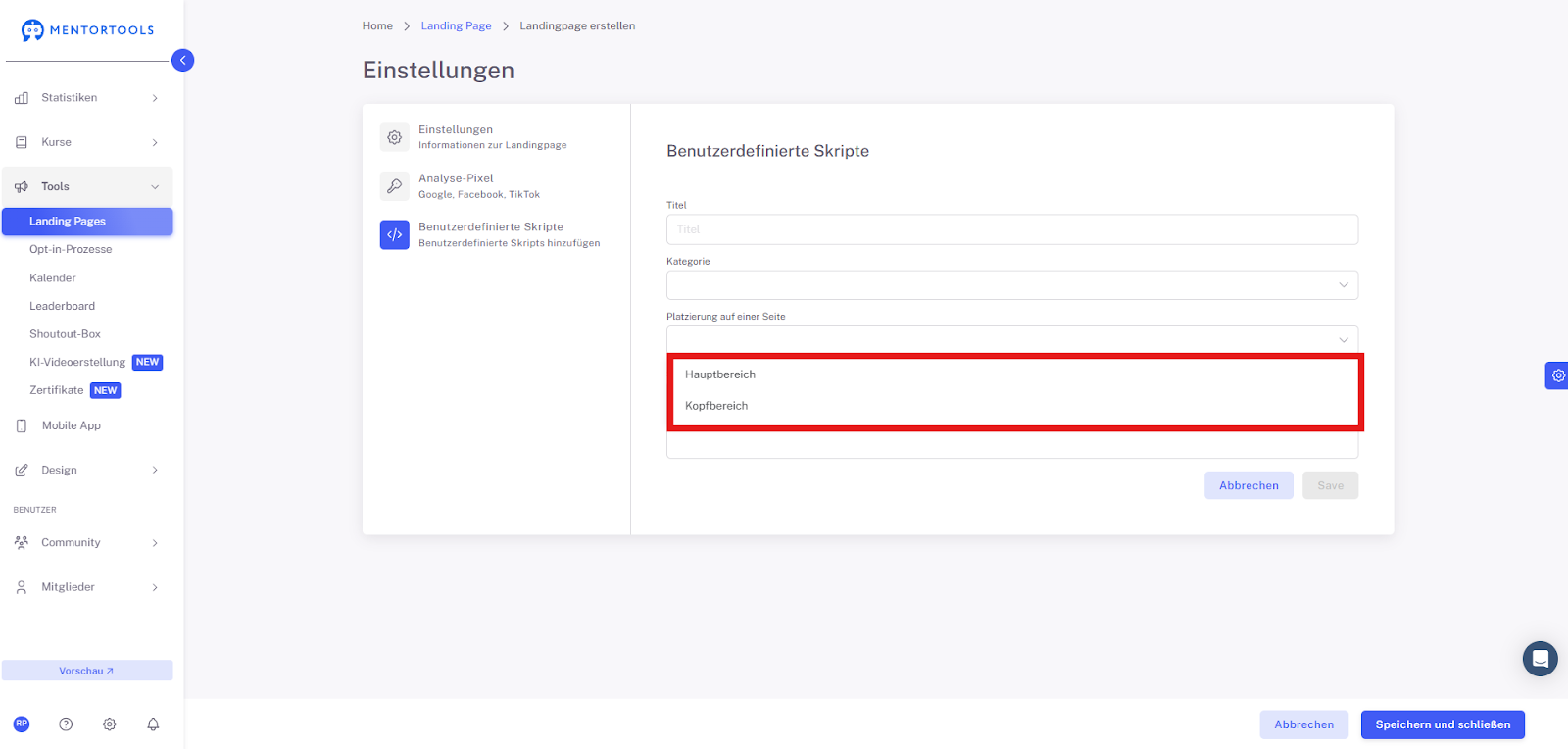1568x749 pixels.
Task: Go to Landing Page breadcrumb link
Action: pos(456,26)
